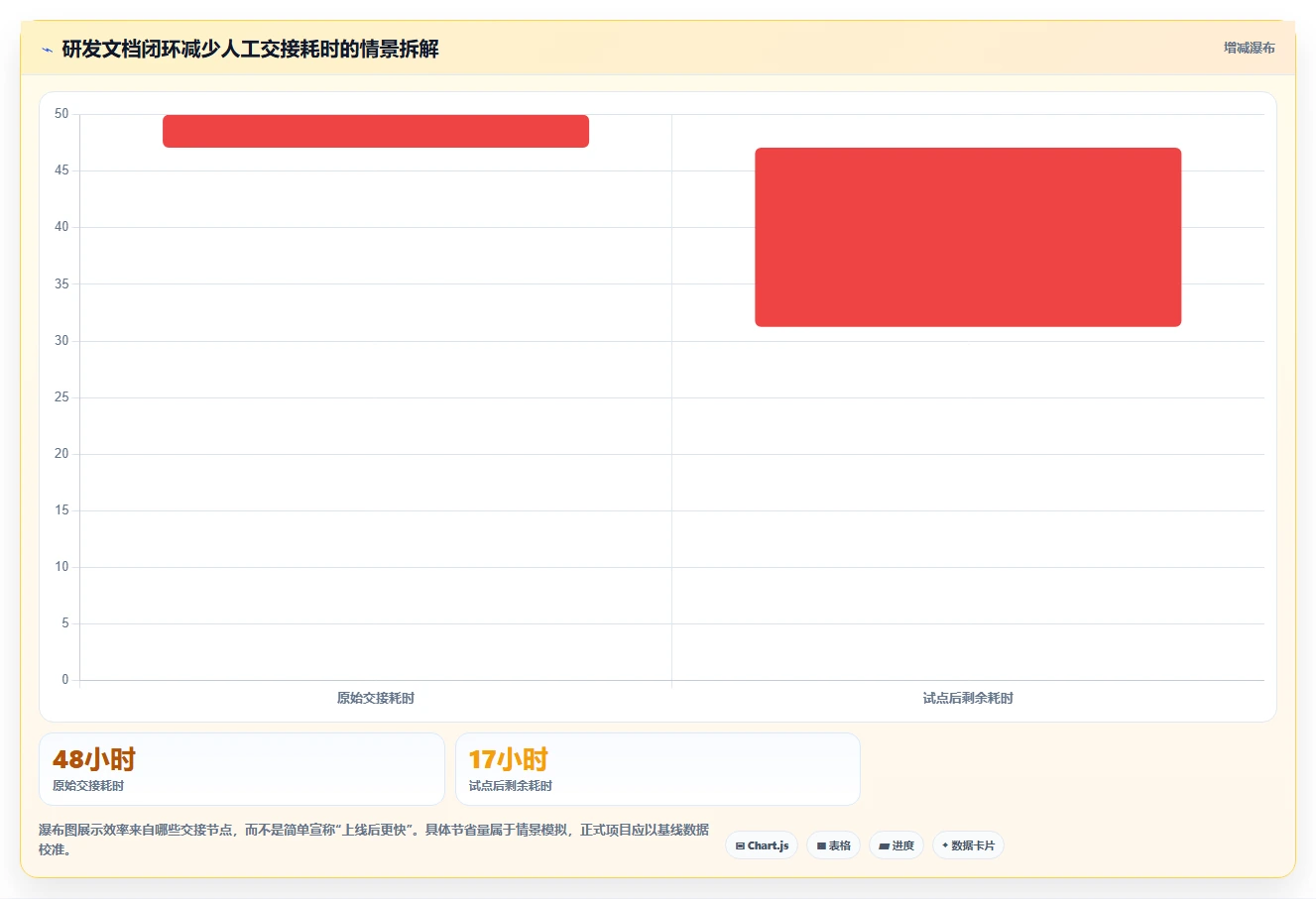Click the 试点后剩余耗时 caption under 17小时
The height and width of the screenshot is (899, 1316).
pyautogui.click(x=511, y=786)
